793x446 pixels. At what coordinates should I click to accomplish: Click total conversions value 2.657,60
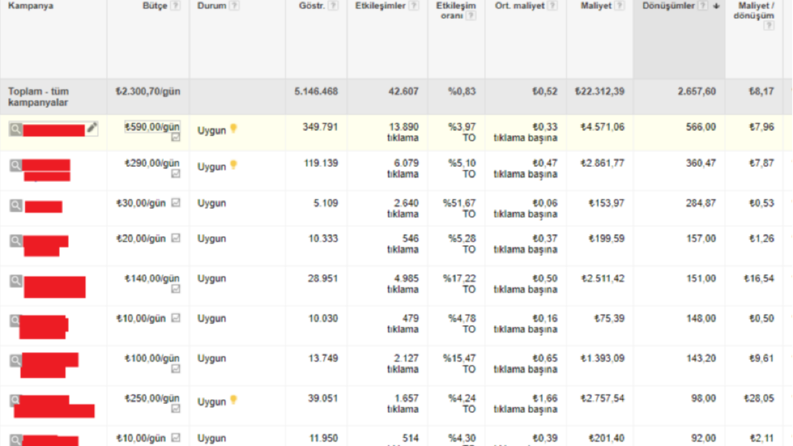click(x=697, y=92)
